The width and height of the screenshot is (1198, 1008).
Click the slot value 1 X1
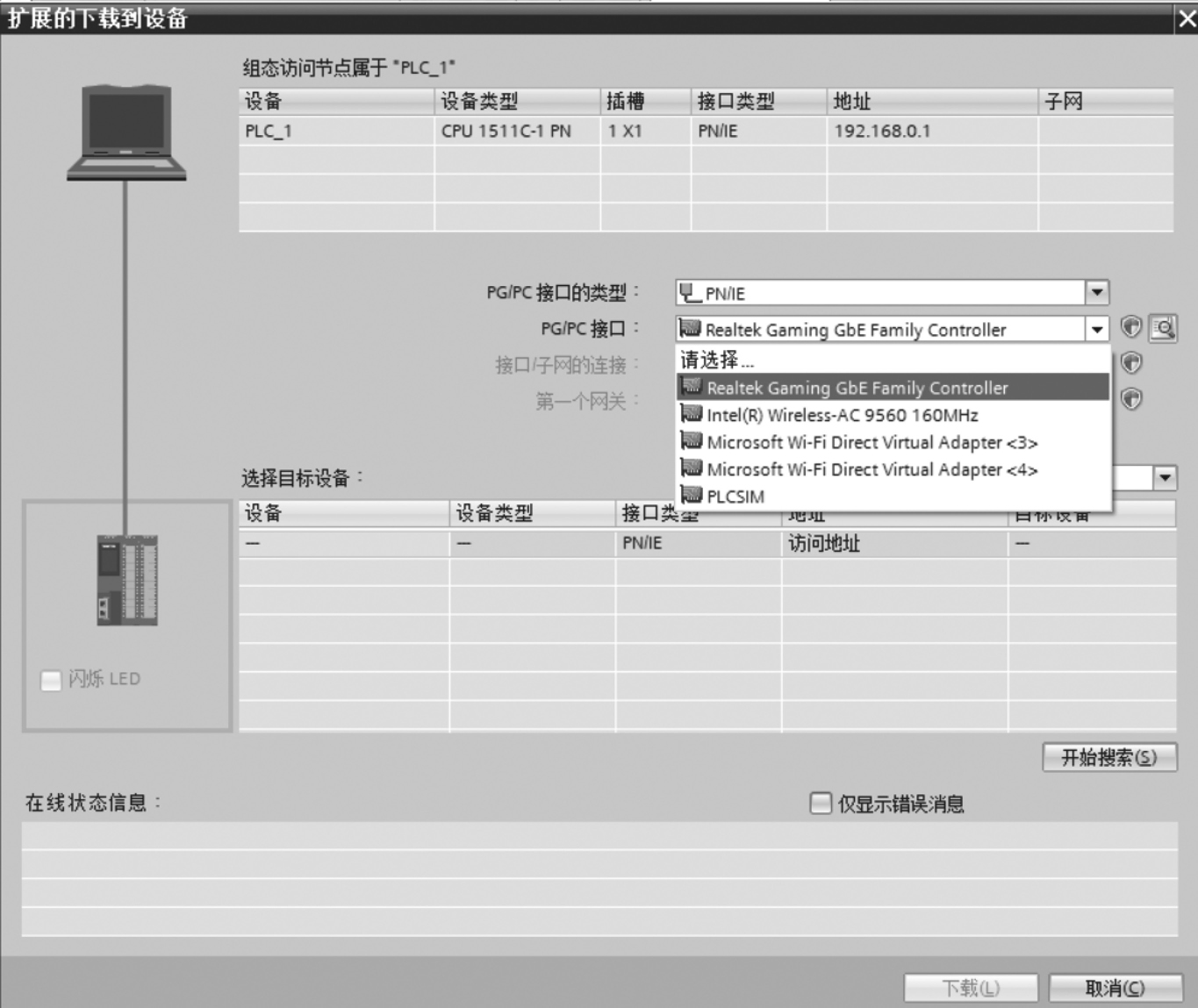coord(645,131)
